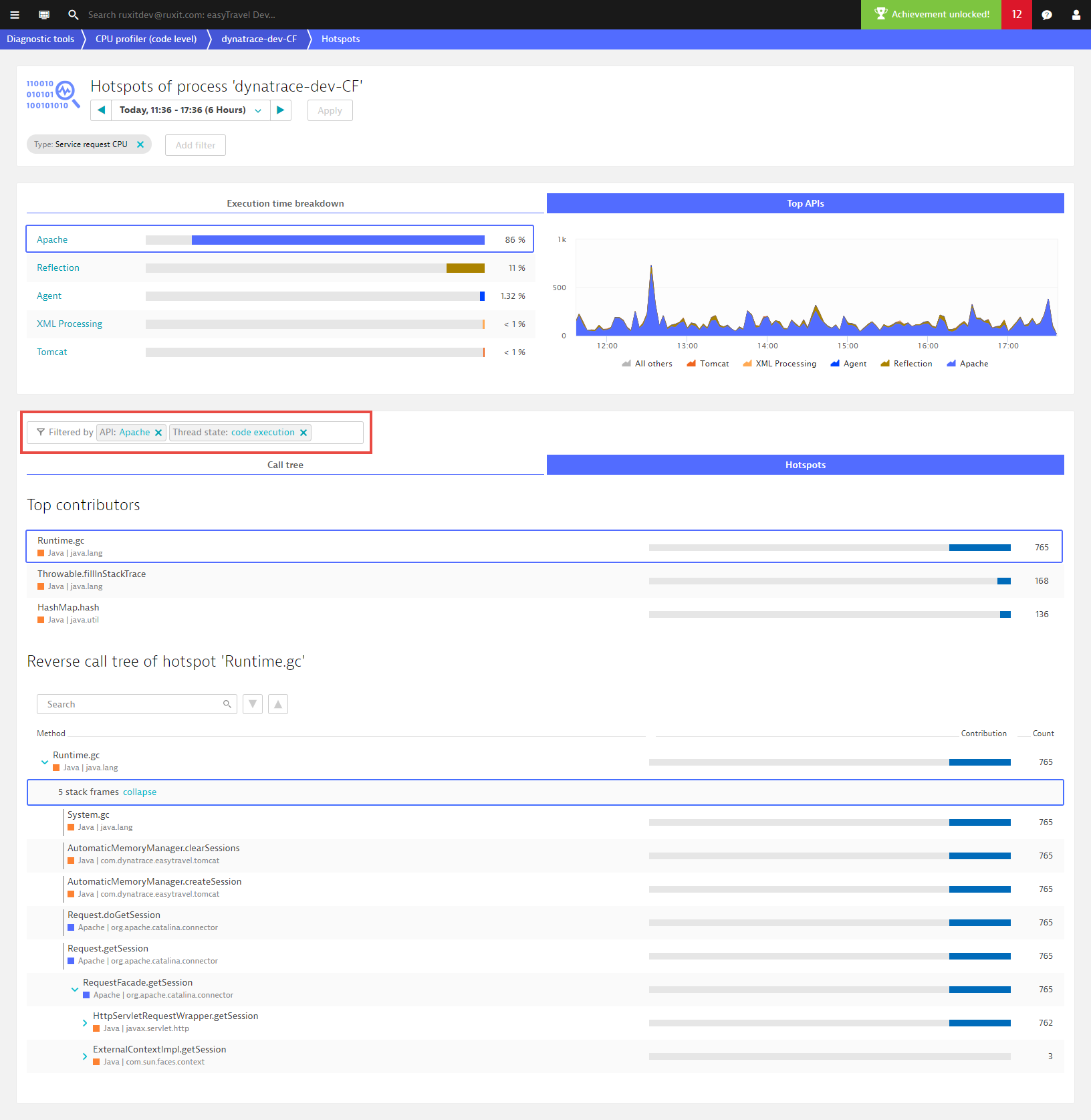Select the Agent API link

[49, 296]
